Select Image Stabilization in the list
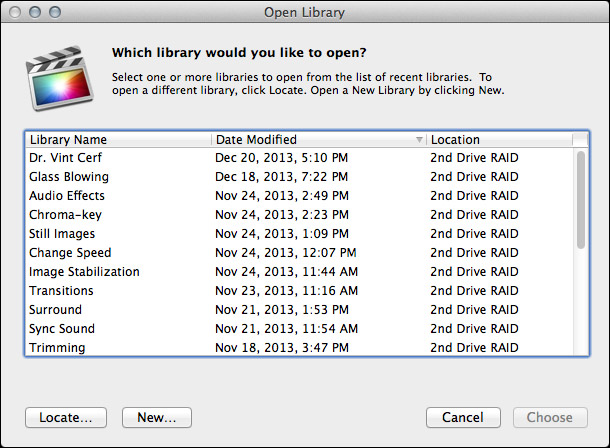Image resolution: width=610 pixels, height=448 pixels. (299, 271)
